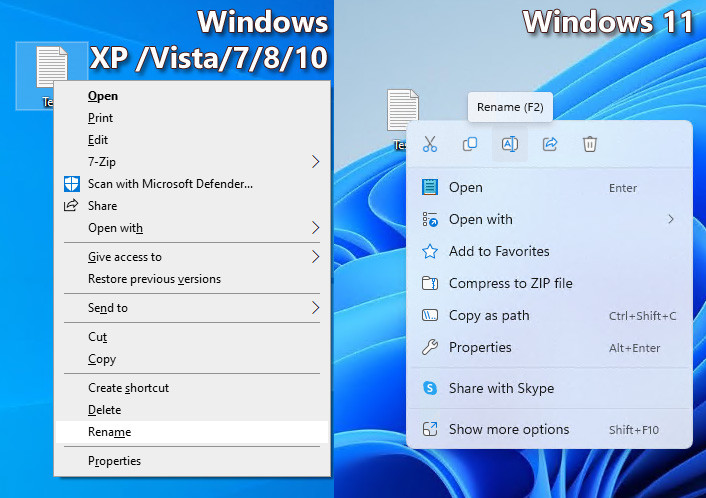Choose Share in classic context menu
The width and height of the screenshot is (706, 498).
click(x=192, y=206)
